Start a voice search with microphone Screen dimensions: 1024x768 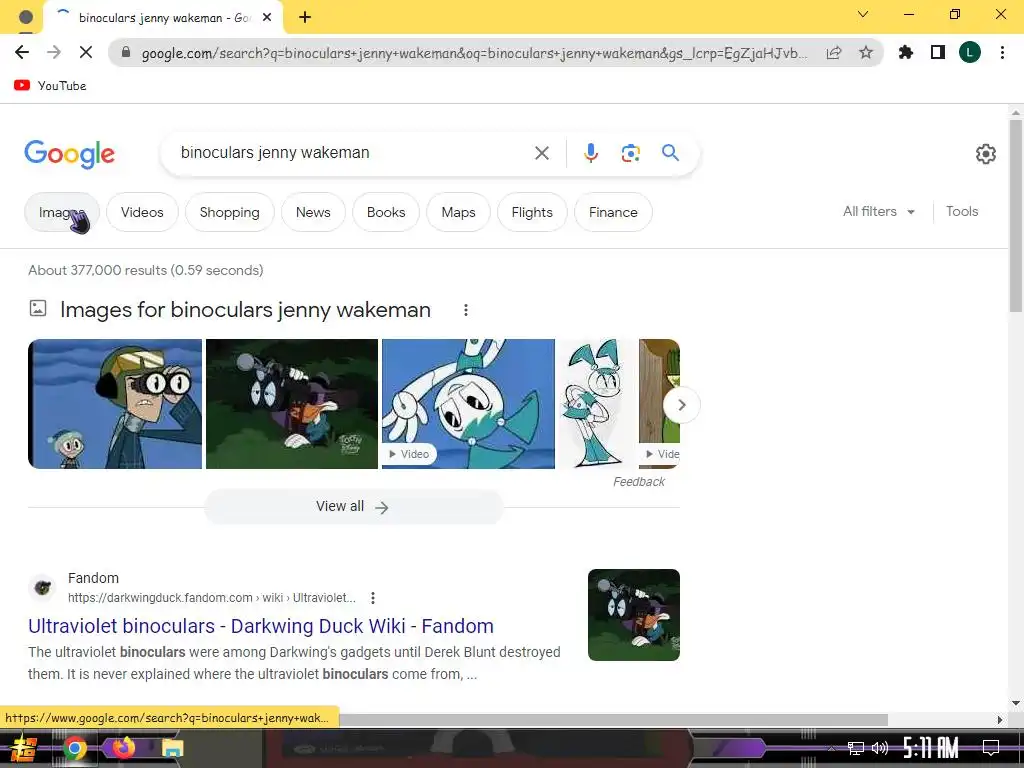tap(590, 153)
